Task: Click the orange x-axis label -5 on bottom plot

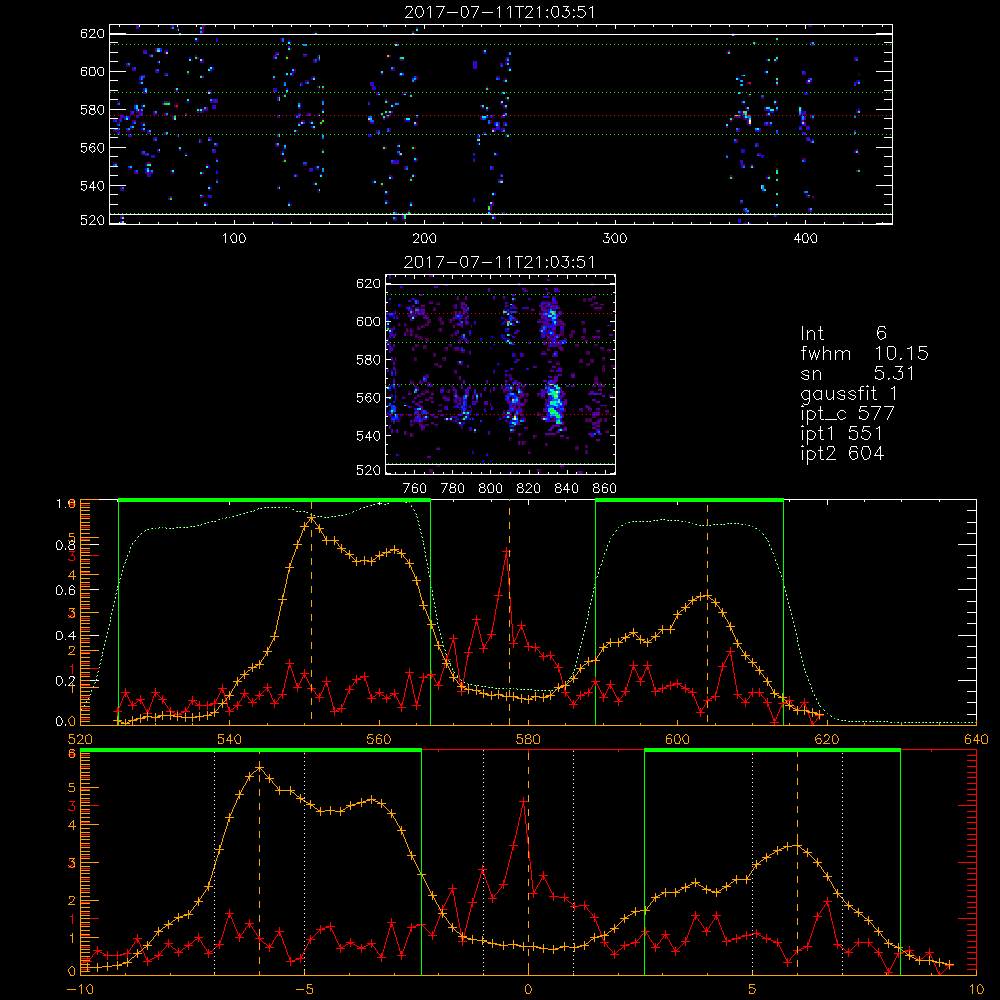Action: 304,990
